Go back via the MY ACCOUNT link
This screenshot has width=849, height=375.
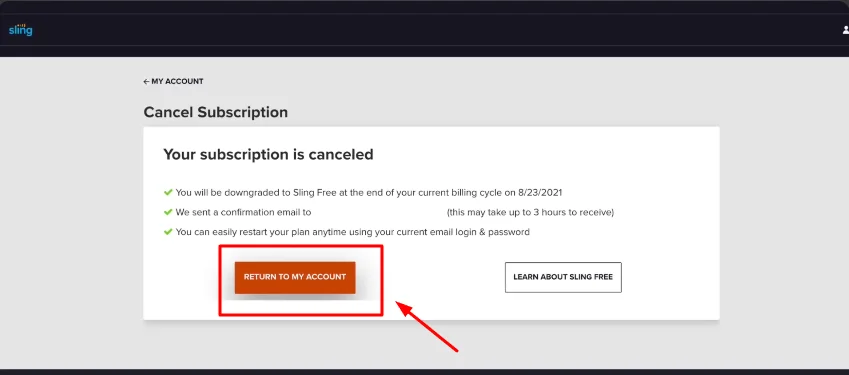coord(173,82)
